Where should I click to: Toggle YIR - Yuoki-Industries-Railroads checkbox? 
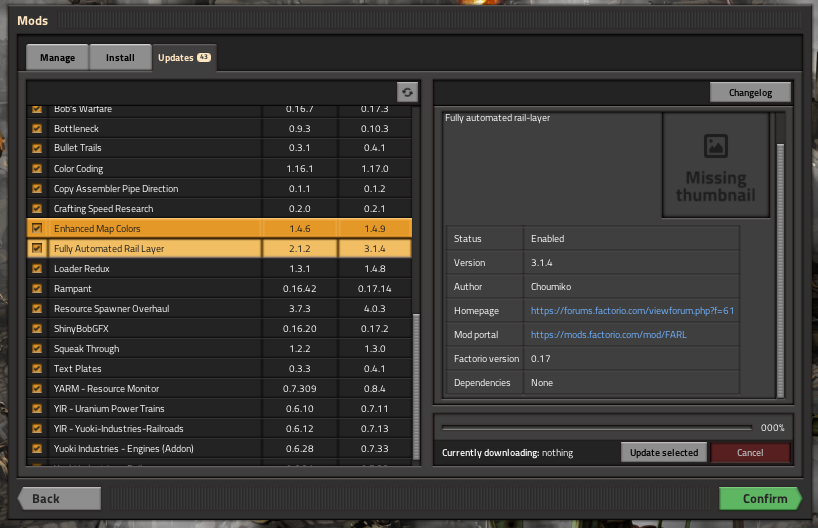(37, 428)
